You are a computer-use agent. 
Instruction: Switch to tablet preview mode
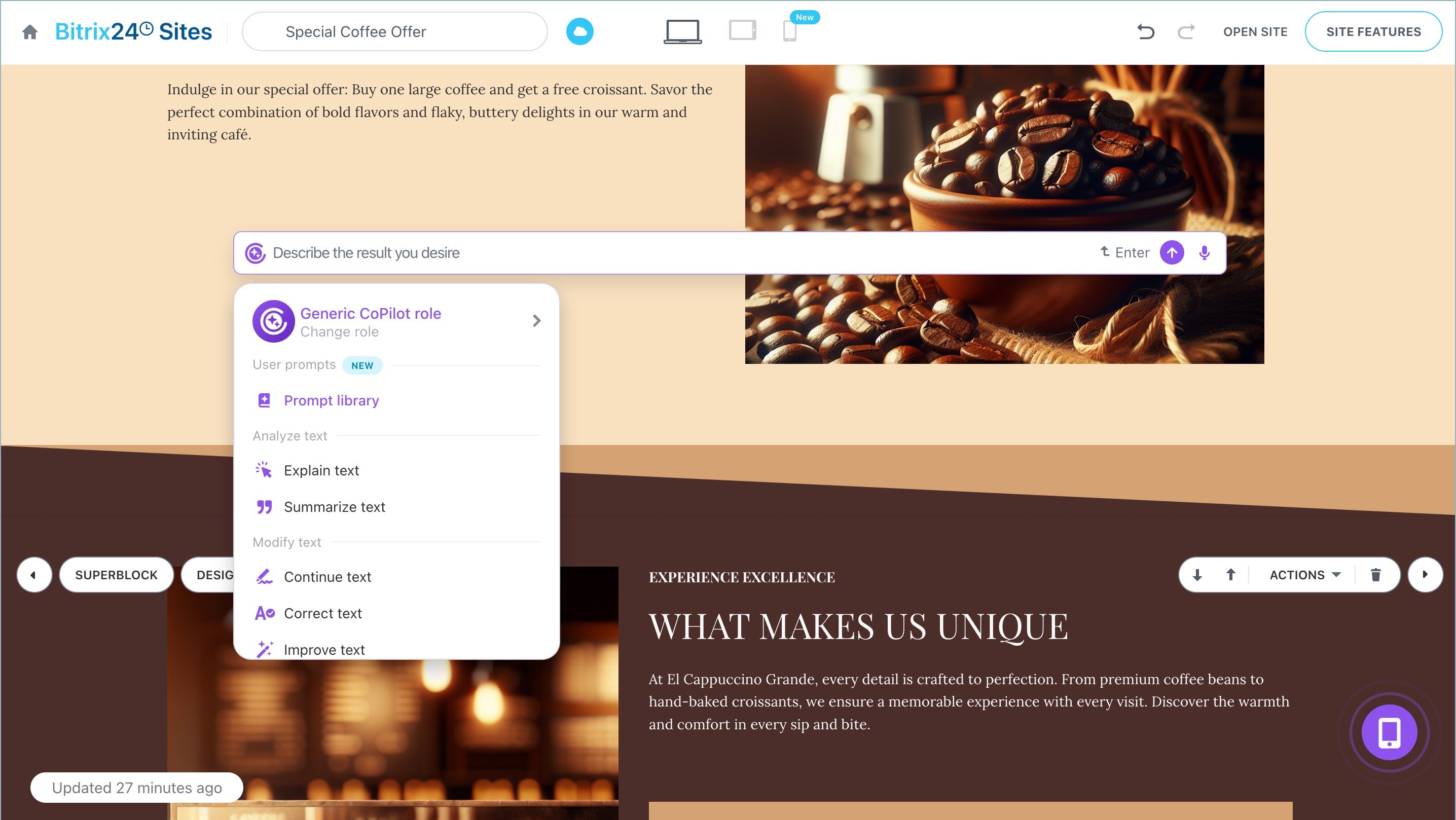pyautogui.click(x=742, y=30)
